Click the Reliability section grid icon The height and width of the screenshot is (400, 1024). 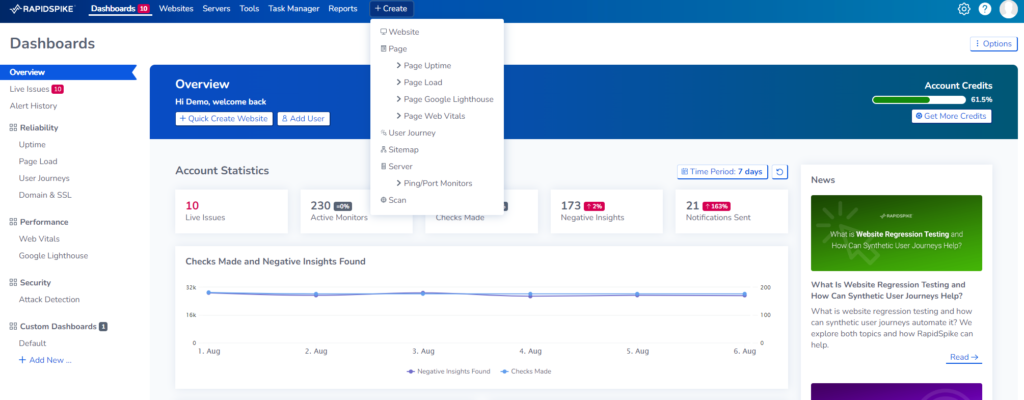point(13,128)
